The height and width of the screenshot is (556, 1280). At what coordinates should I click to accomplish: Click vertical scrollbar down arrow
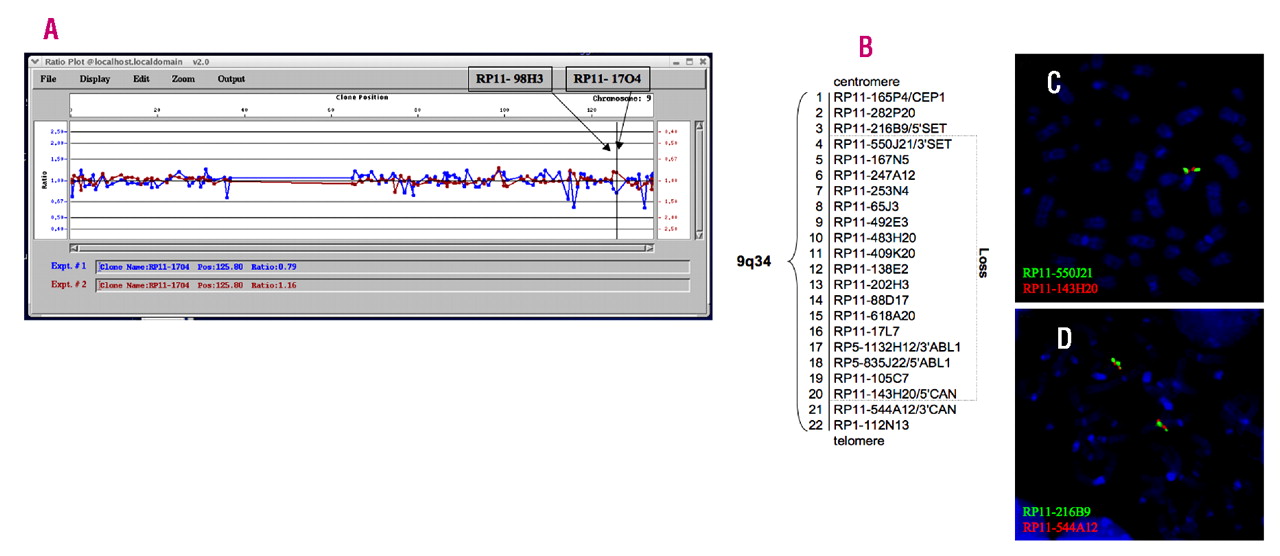[699, 234]
